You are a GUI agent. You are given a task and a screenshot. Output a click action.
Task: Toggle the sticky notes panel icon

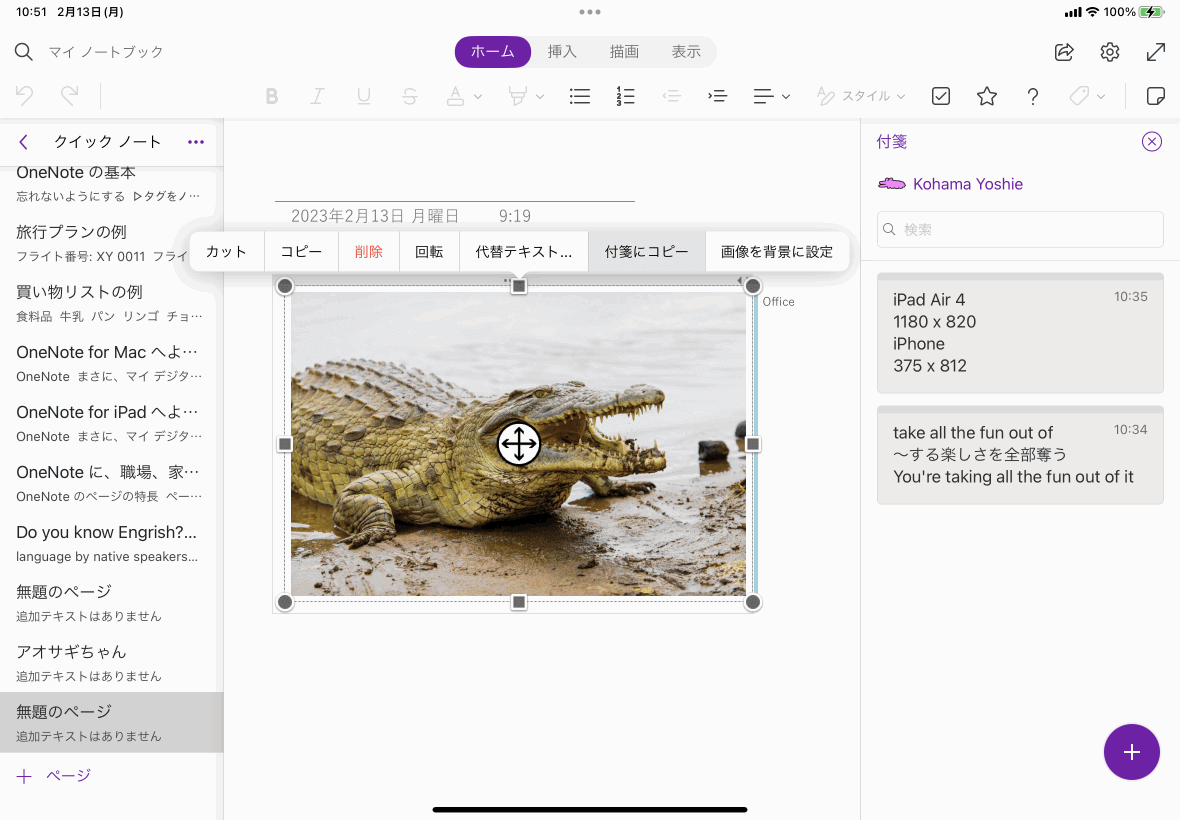pos(1155,96)
